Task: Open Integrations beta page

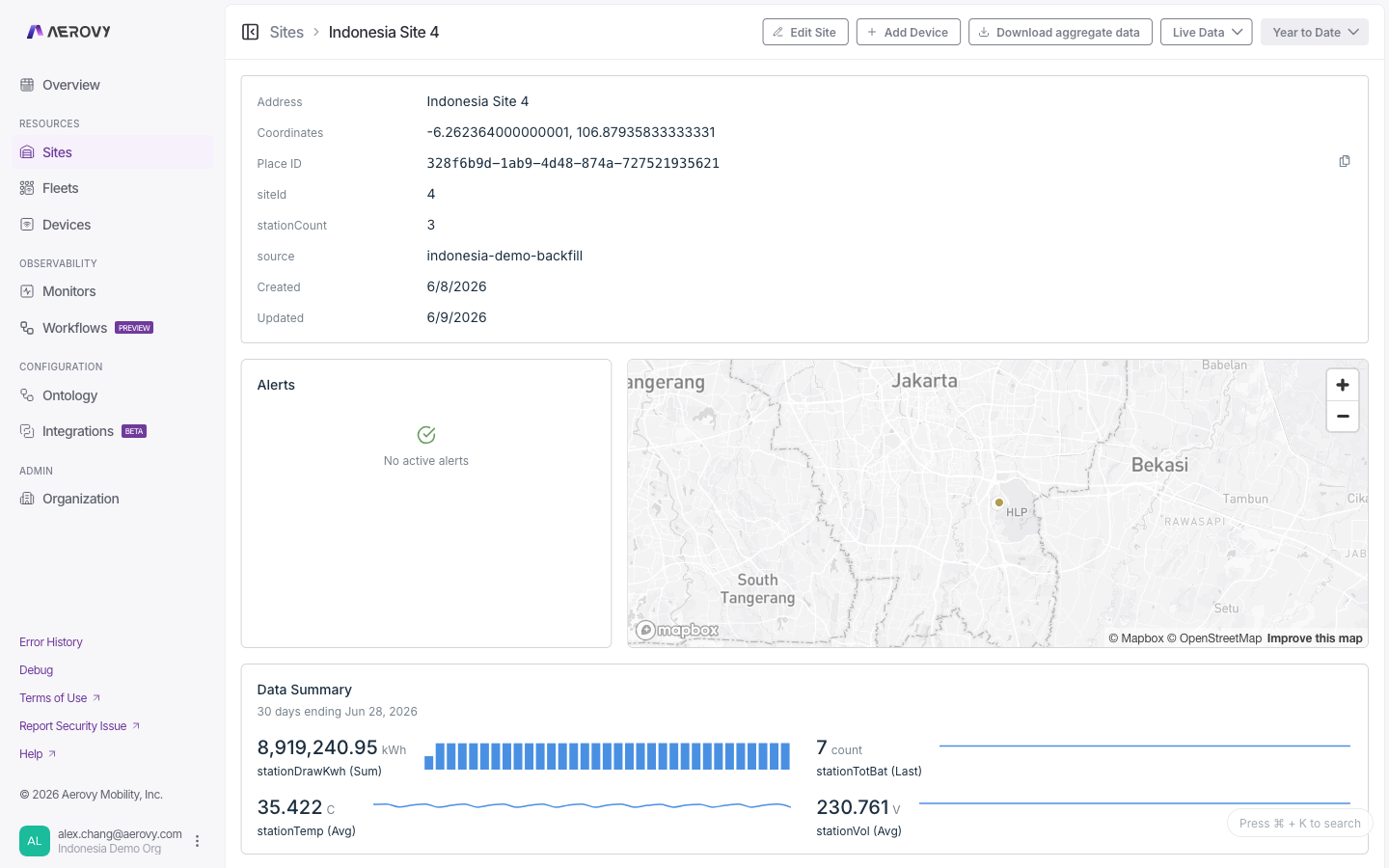Action: click(x=112, y=431)
